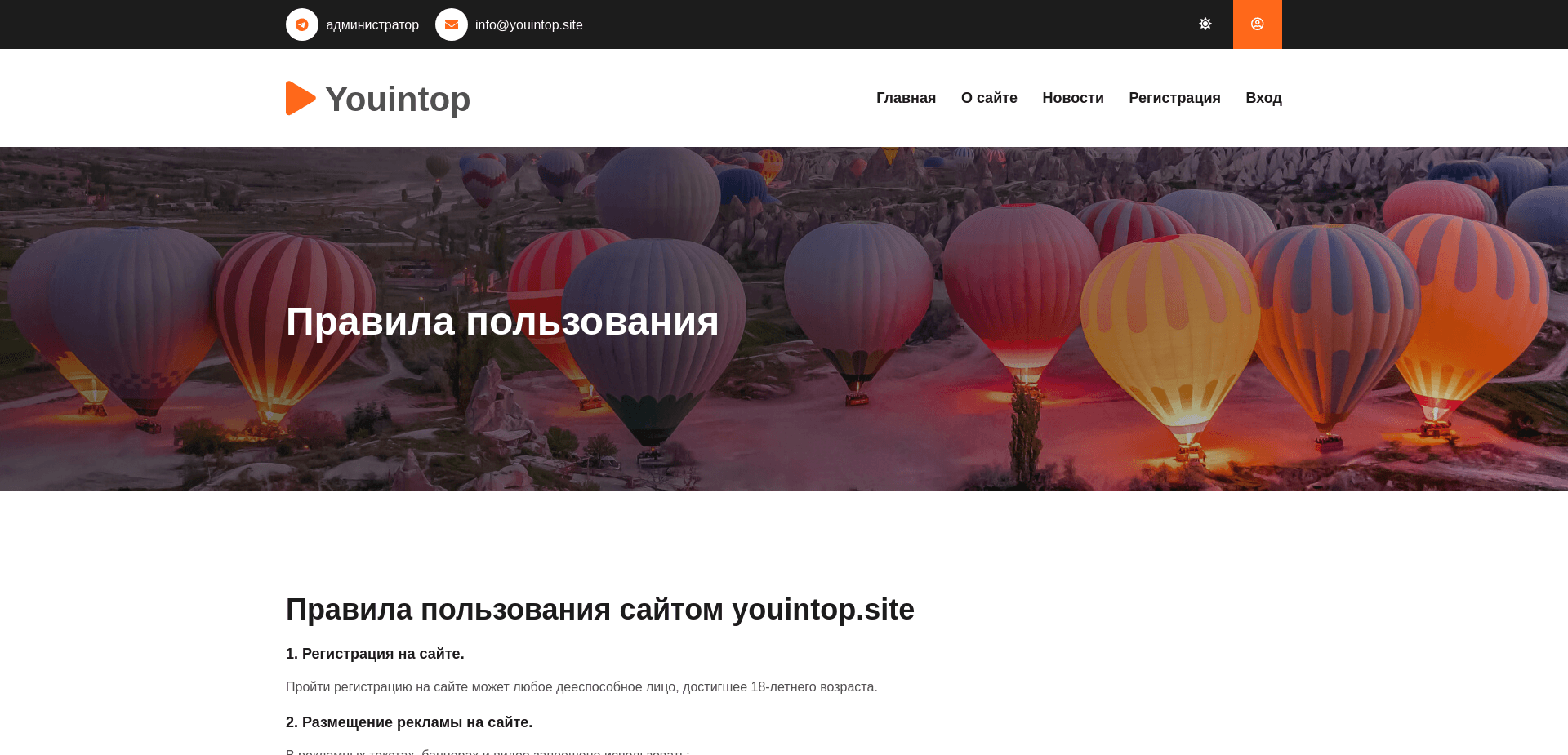Screen dimensions: 1568x755
Task: Click the paper-plane icon next to администратор
Action: click(x=302, y=24)
